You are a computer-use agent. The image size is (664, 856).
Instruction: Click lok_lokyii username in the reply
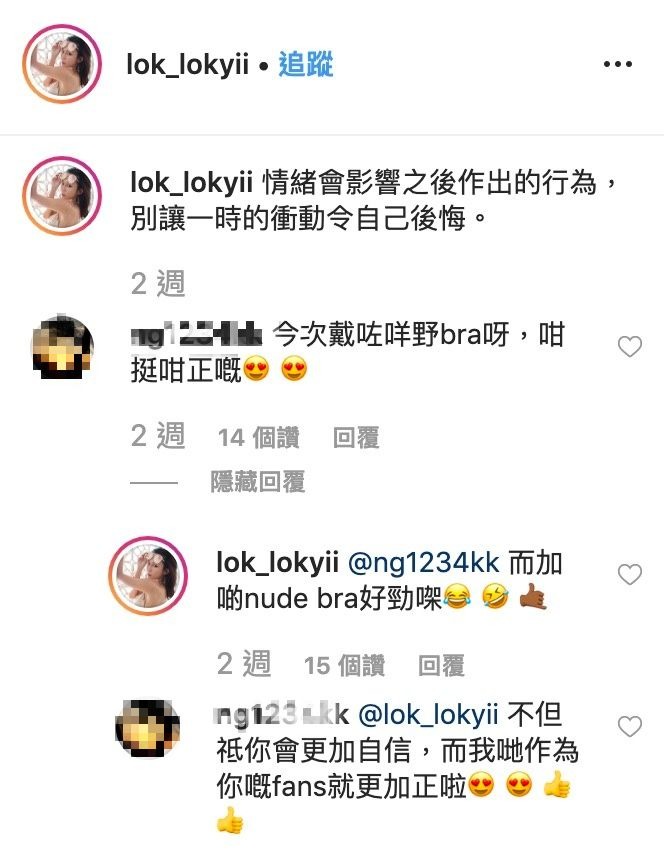277,563
